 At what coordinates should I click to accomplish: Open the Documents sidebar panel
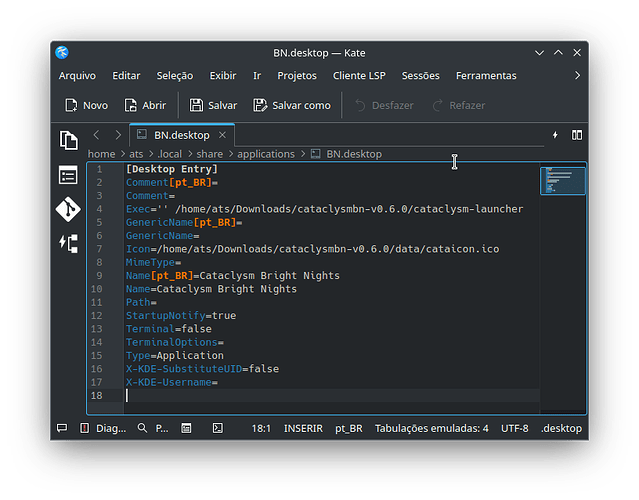tap(68, 140)
